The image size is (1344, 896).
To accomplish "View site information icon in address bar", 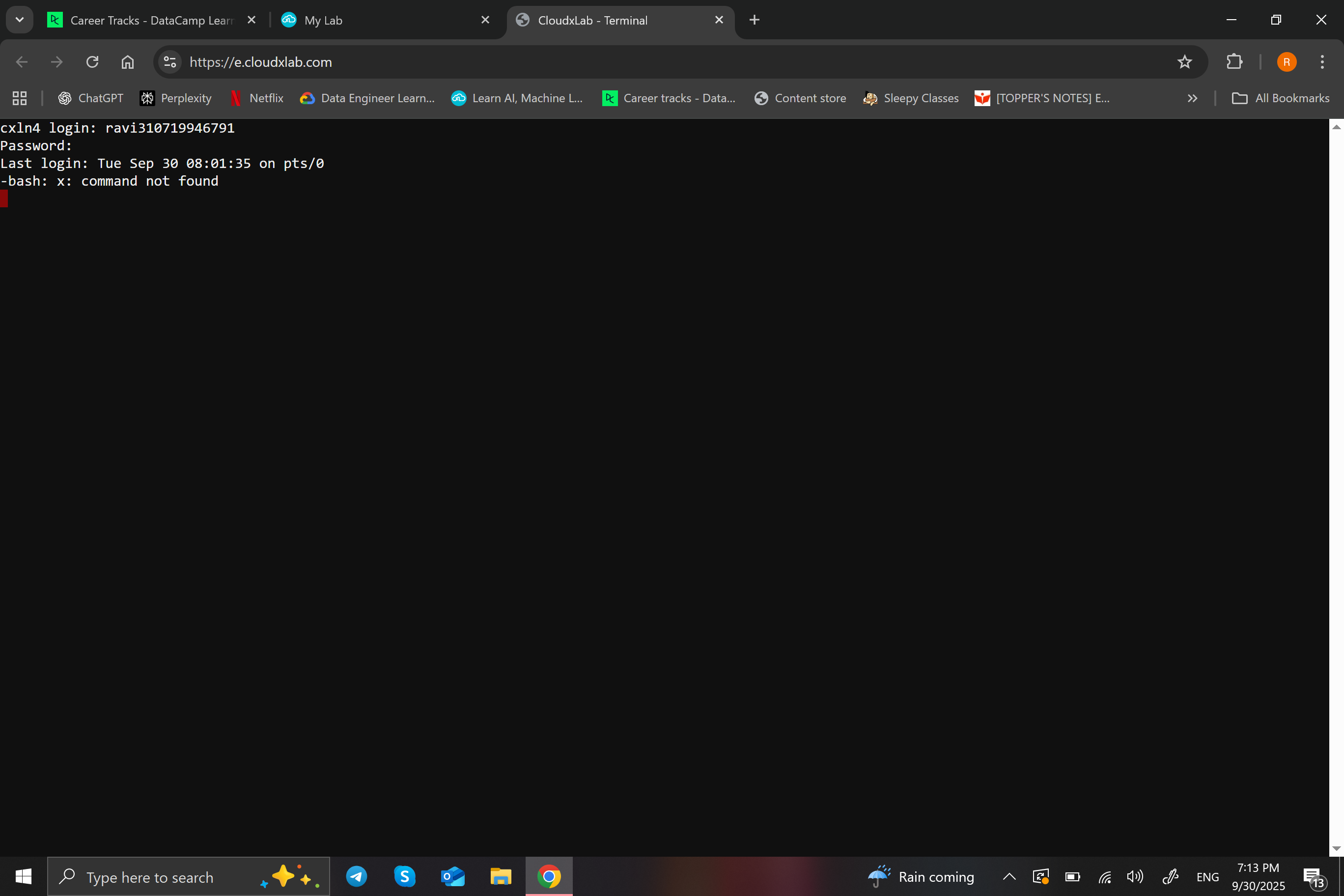I will [169, 62].
